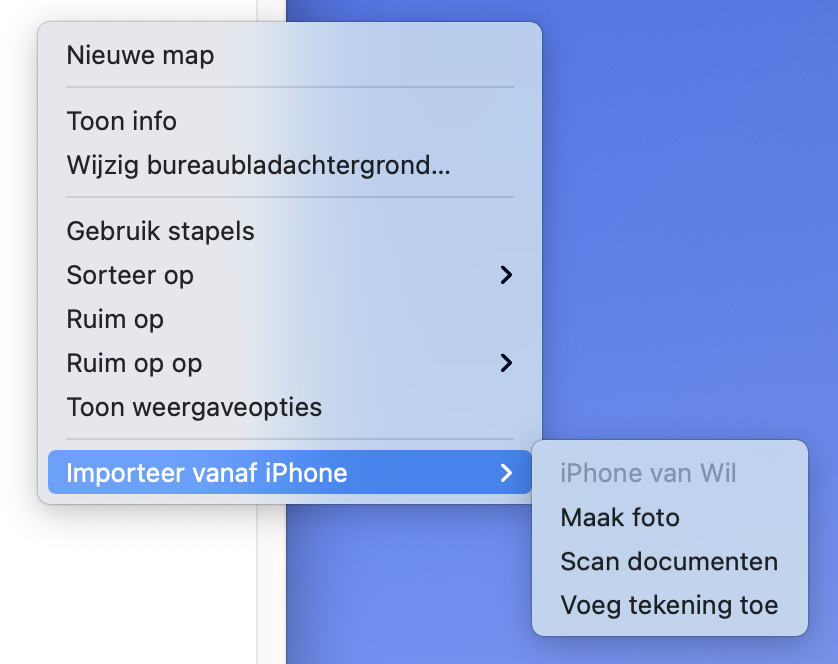
Task: Click the light gray strip bordering desktop
Action: point(271,585)
